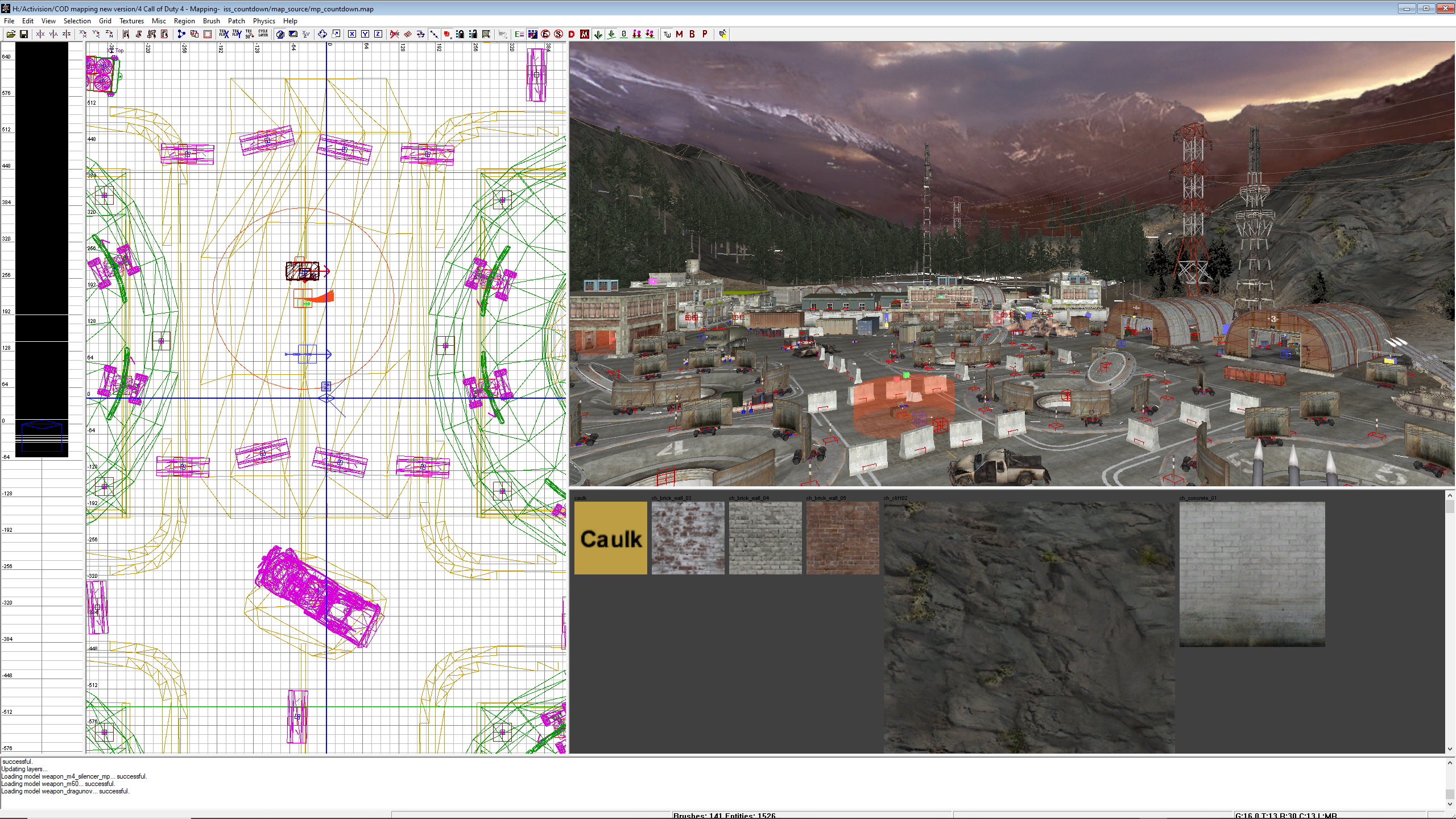Open the Textures menu
This screenshot has width=1456, height=819.
pos(131,21)
